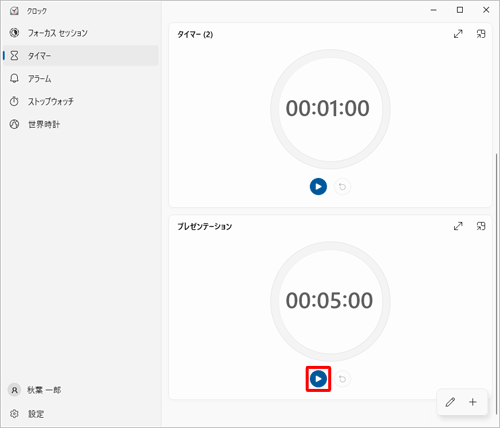500x428 pixels.
Task: Keep タイマー (2) on top icon
Action: click(481, 34)
